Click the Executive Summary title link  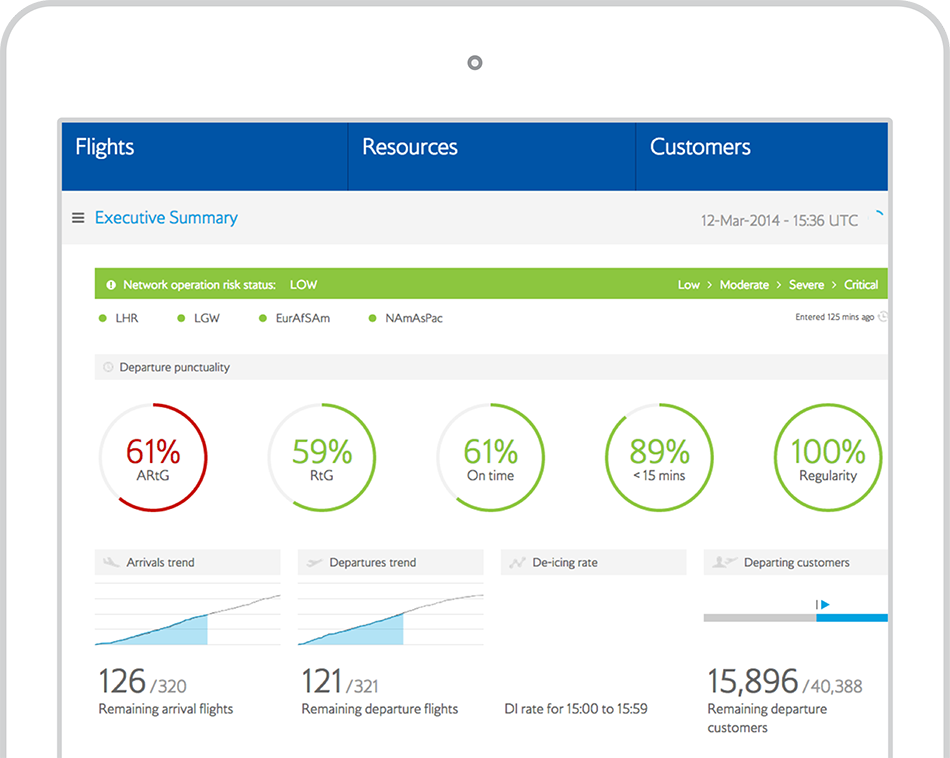pyautogui.click(x=166, y=218)
